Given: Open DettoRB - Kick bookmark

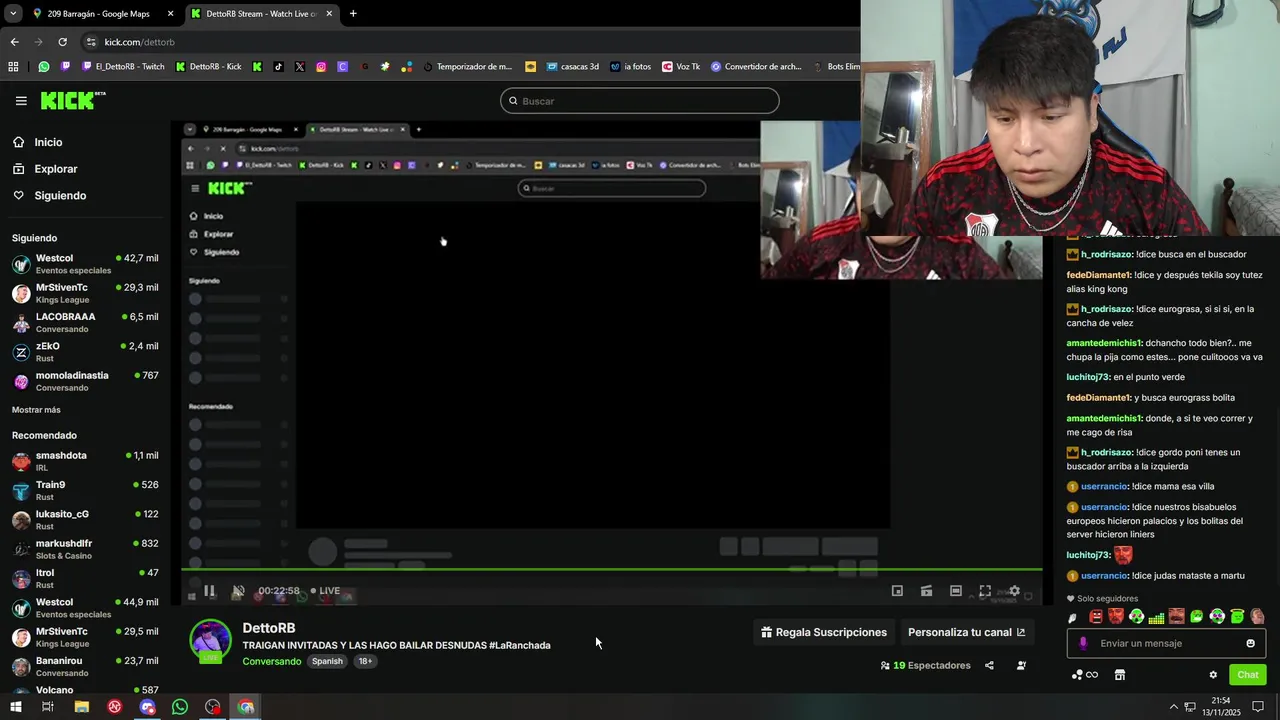Looking at the screenshot, I should (208, 67).
